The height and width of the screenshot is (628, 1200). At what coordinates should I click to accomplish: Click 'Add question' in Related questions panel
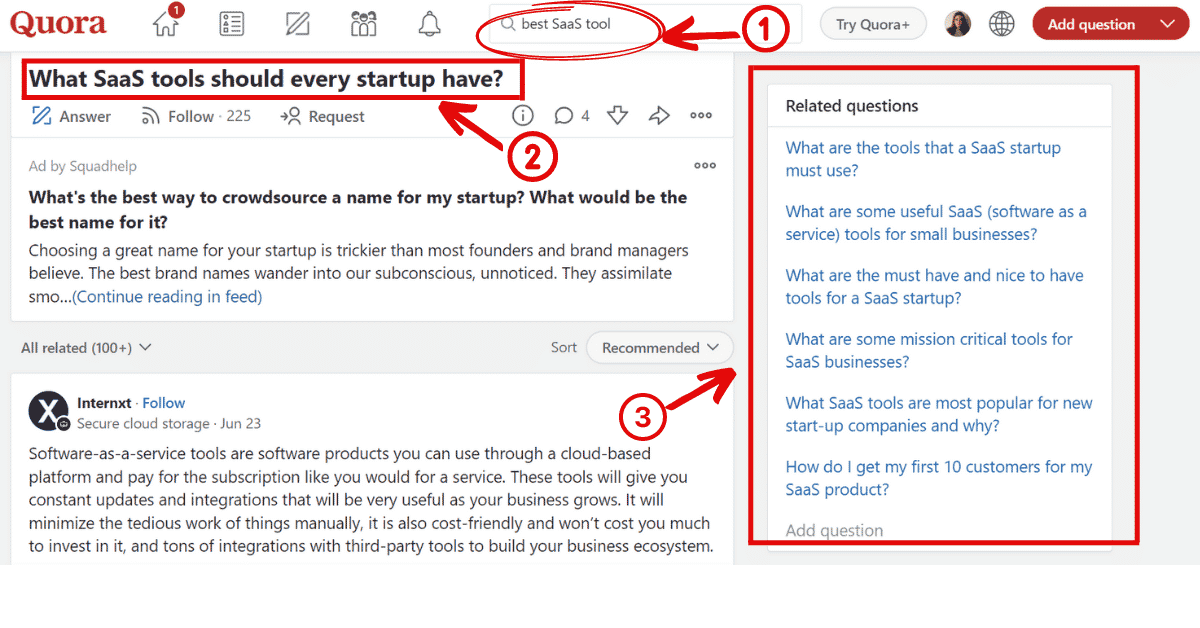pyautogui.click(x=834, y=531)
